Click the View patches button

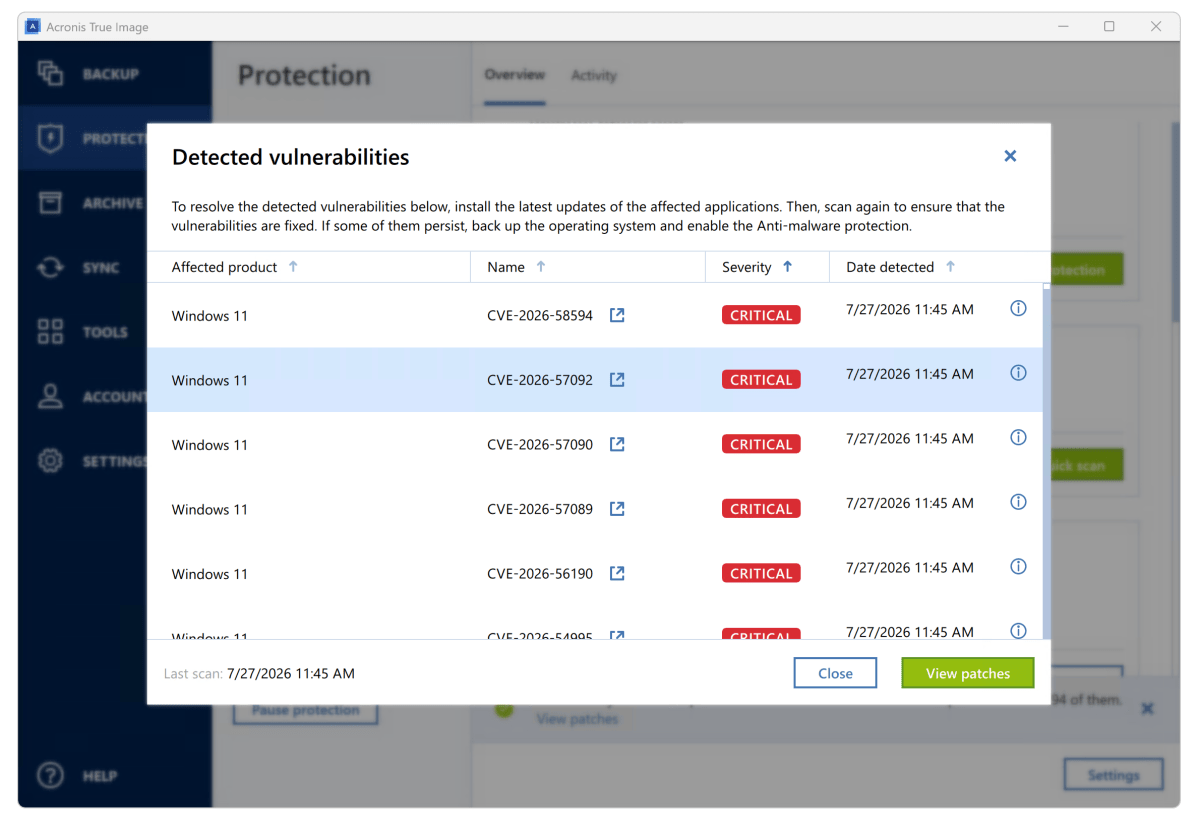pyautogui.click(x=967, y=673)
